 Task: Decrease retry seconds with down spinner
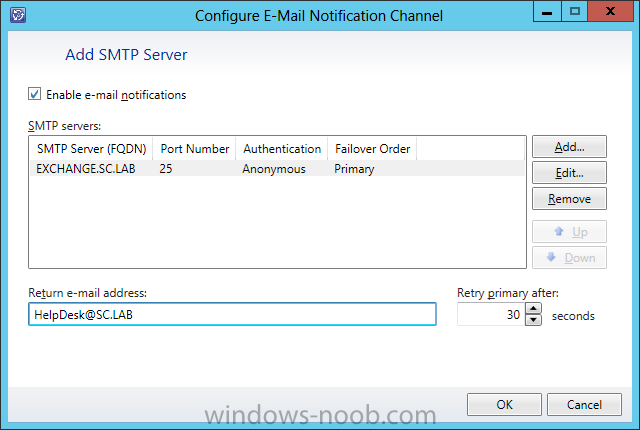pyautogui.click(x=533, y=320)
